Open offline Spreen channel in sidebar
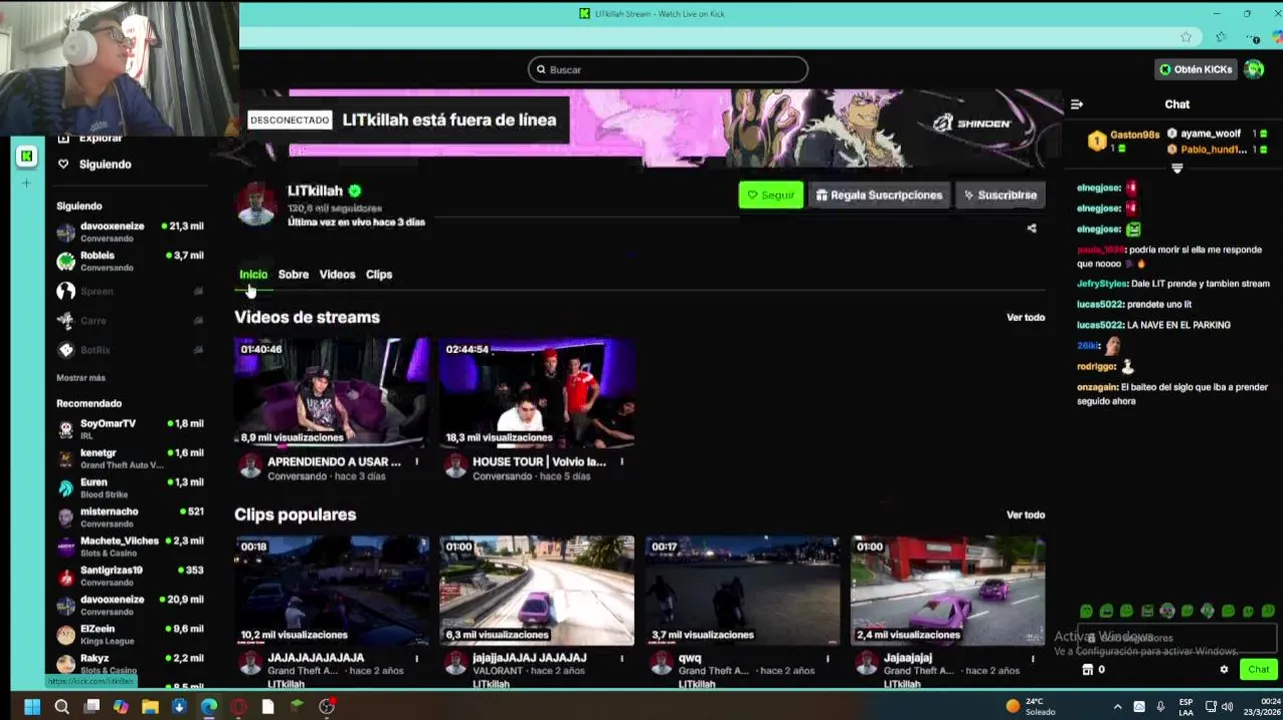This screenshot has height=720, width=1283. point(130,291)
